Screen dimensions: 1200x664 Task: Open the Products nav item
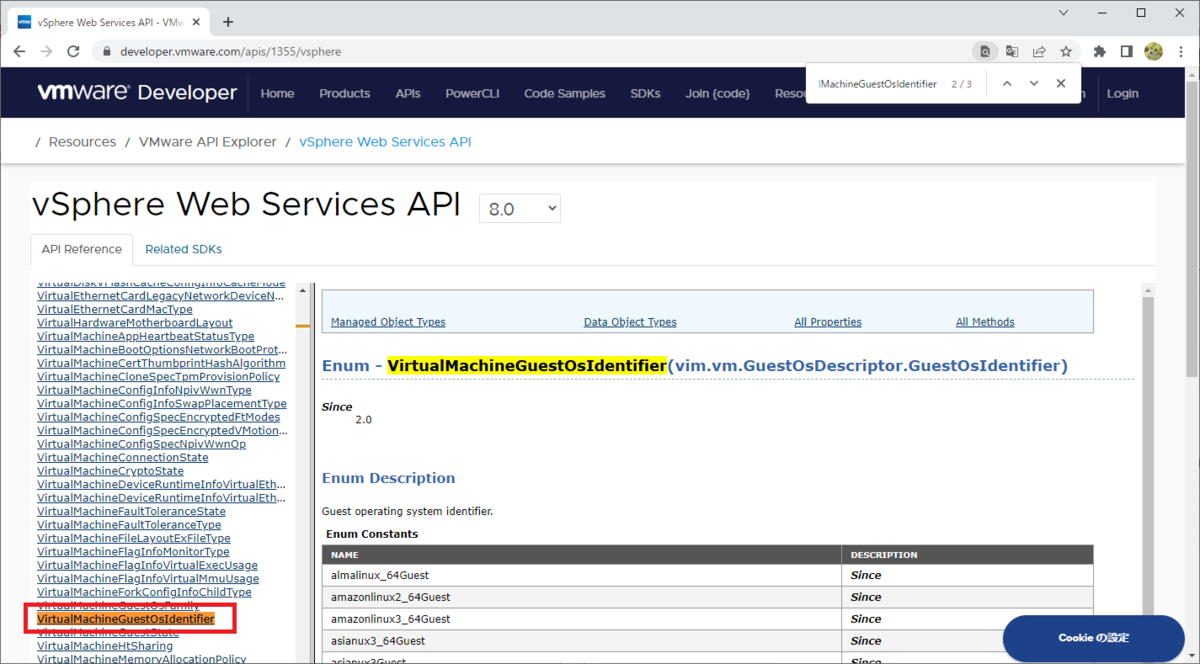344,93
